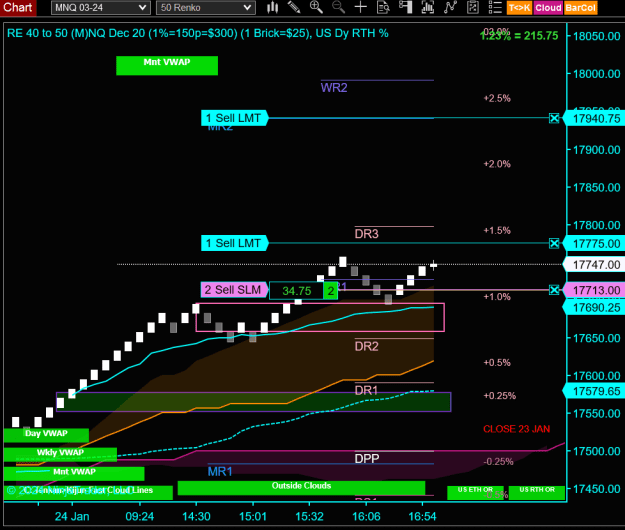Click the 24 Jan time axis label
The image size is (625, 530).
[x=72, y=517]
